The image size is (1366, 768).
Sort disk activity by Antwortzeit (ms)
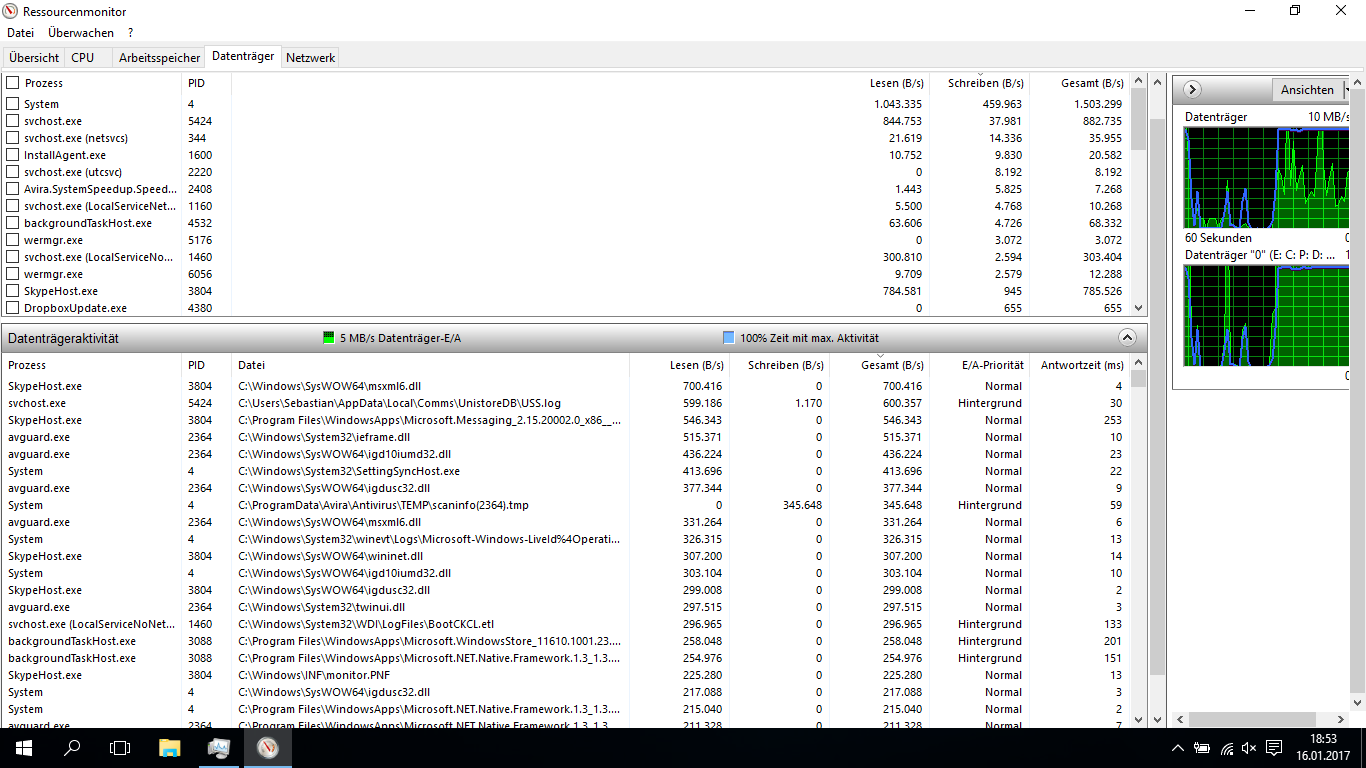(1079, 365)
